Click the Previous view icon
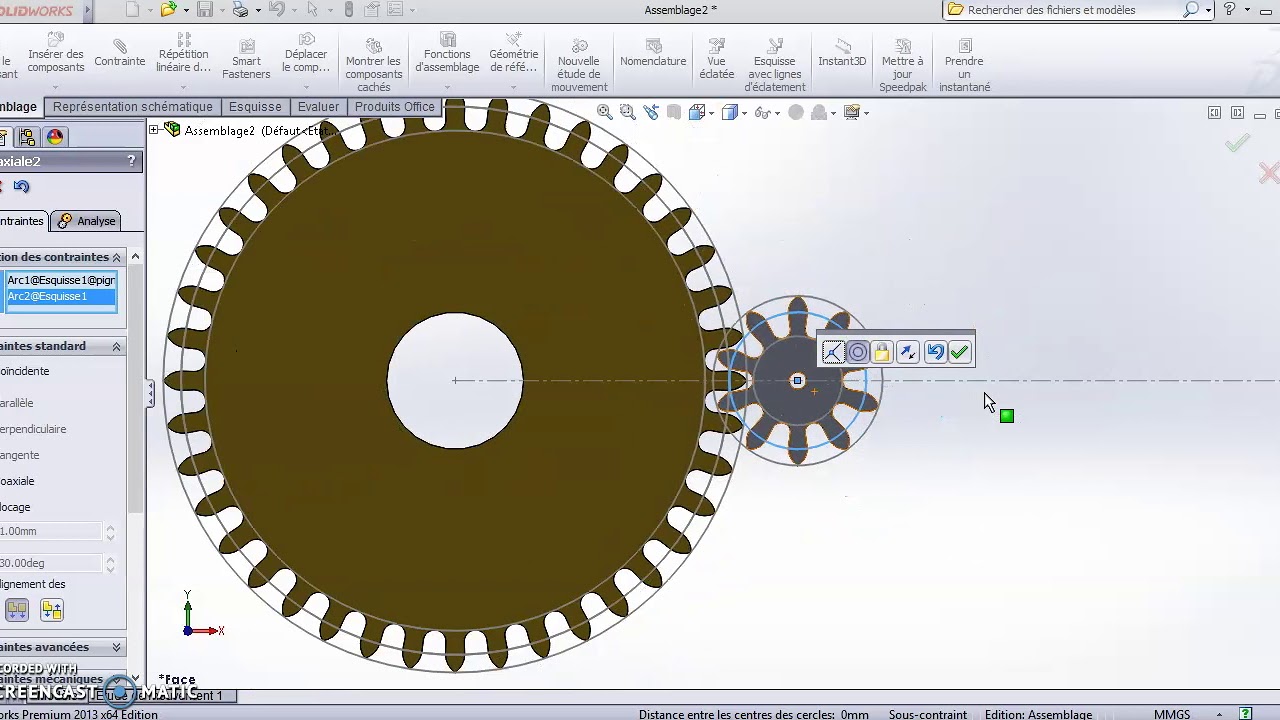Viewport: 1280px width, 720px height. (651, 112)
